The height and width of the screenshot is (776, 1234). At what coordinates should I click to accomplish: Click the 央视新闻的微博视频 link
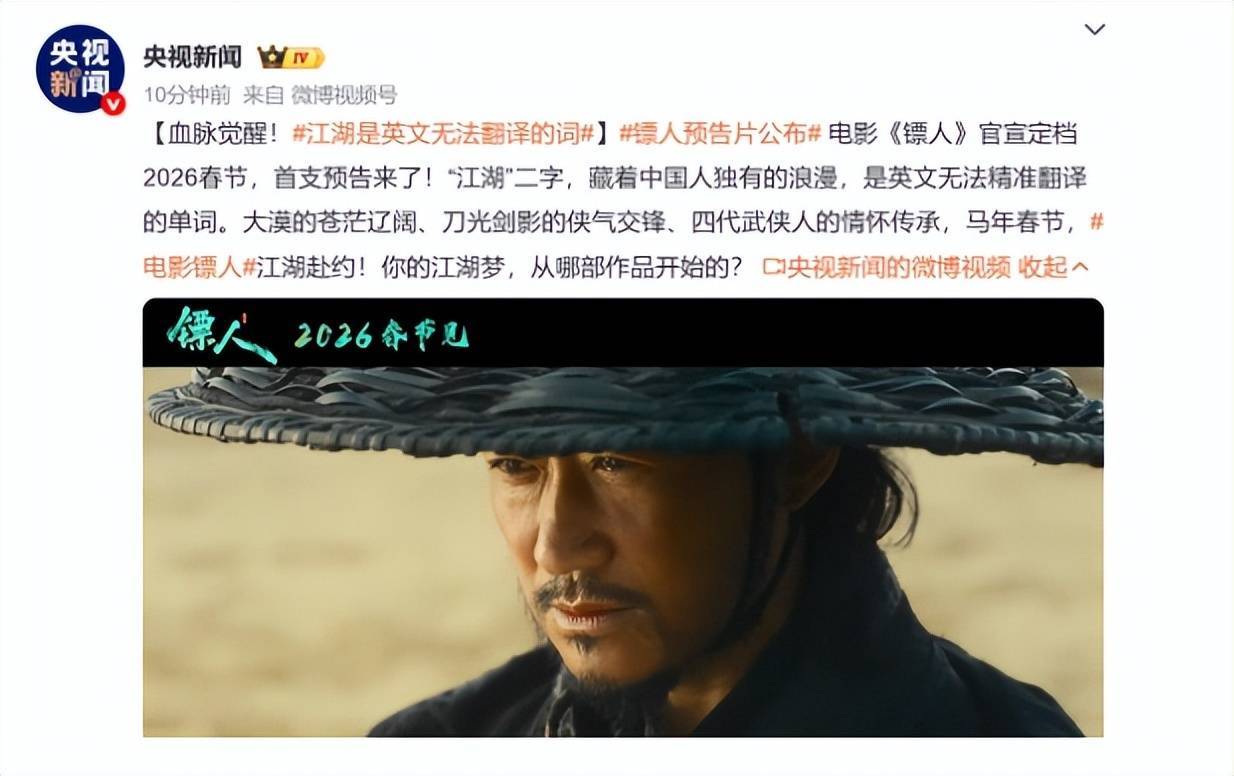tap(898, 267)
